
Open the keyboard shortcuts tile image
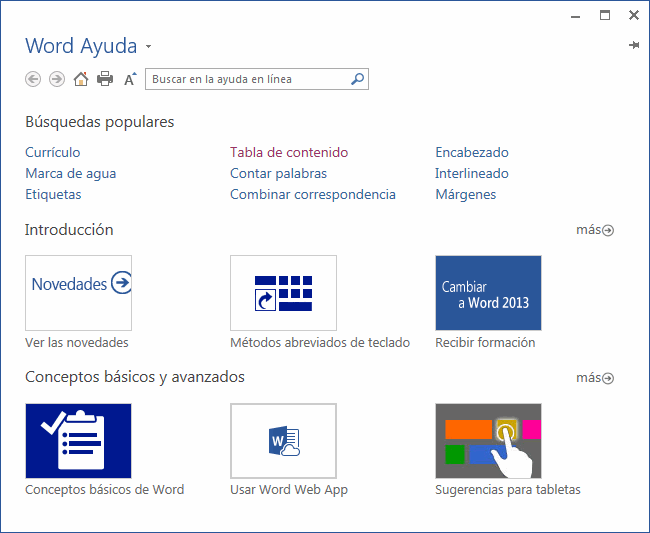pos(283,292)
